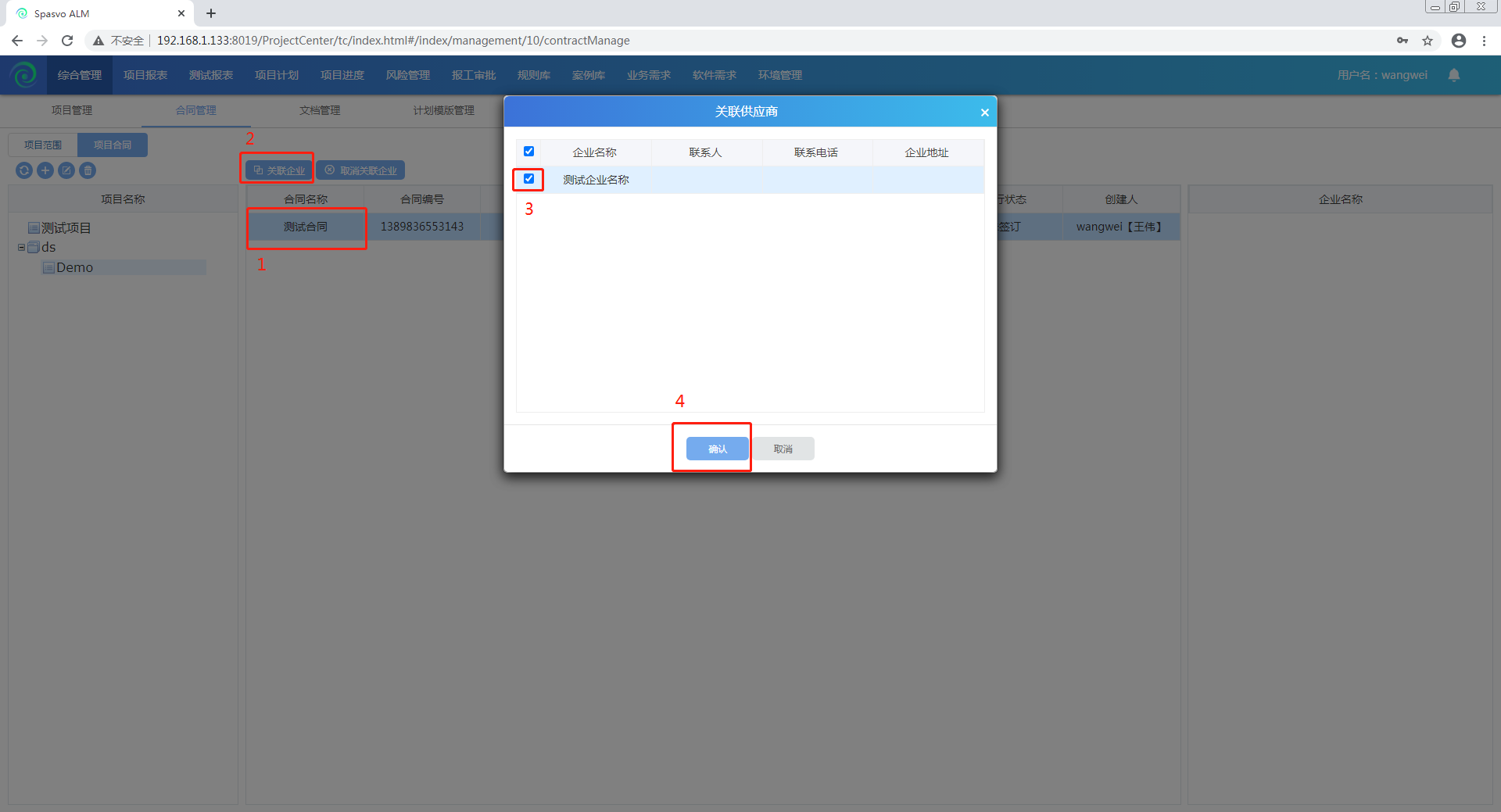Open the notification bell
Screen dimensions: 1501x812
(1454, 75)
